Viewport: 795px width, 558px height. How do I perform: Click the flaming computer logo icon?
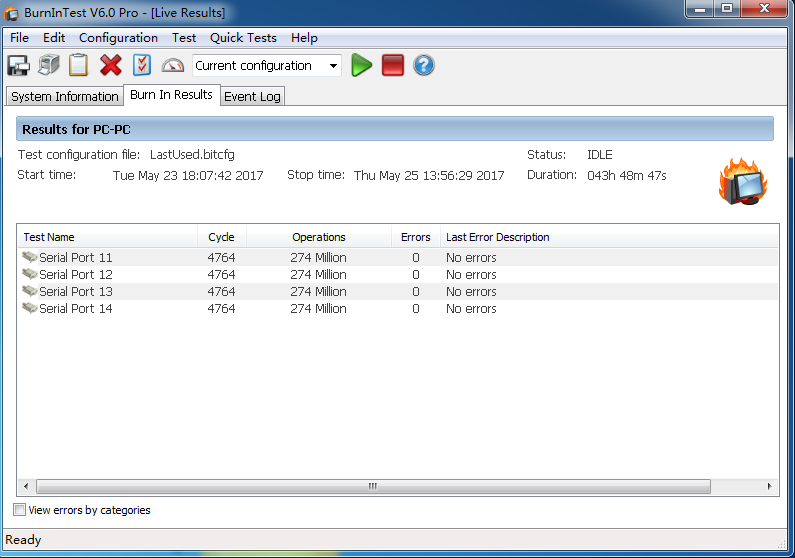743,181
